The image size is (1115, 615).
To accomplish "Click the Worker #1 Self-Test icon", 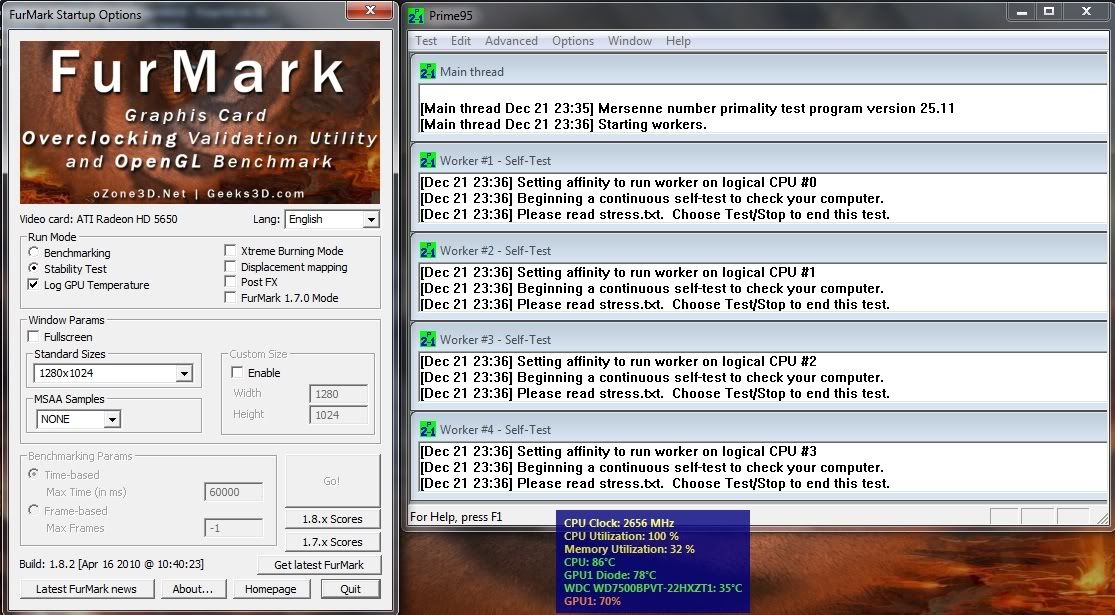I will tap(428, 160).
